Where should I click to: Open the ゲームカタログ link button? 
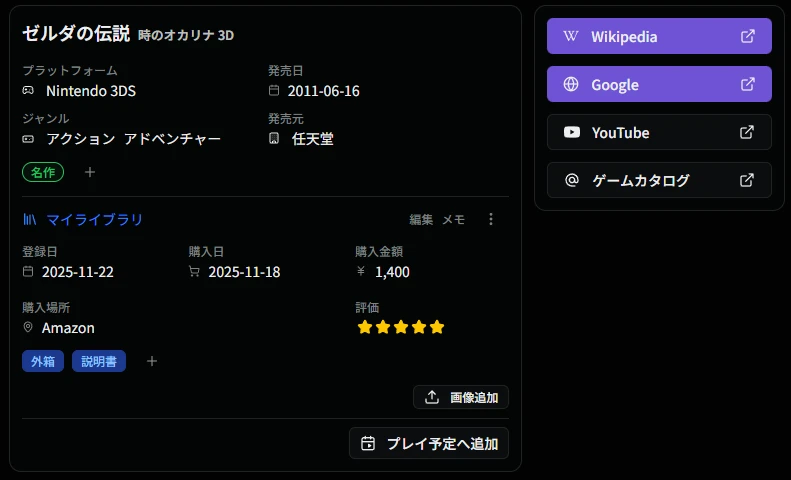click(659, 180)
